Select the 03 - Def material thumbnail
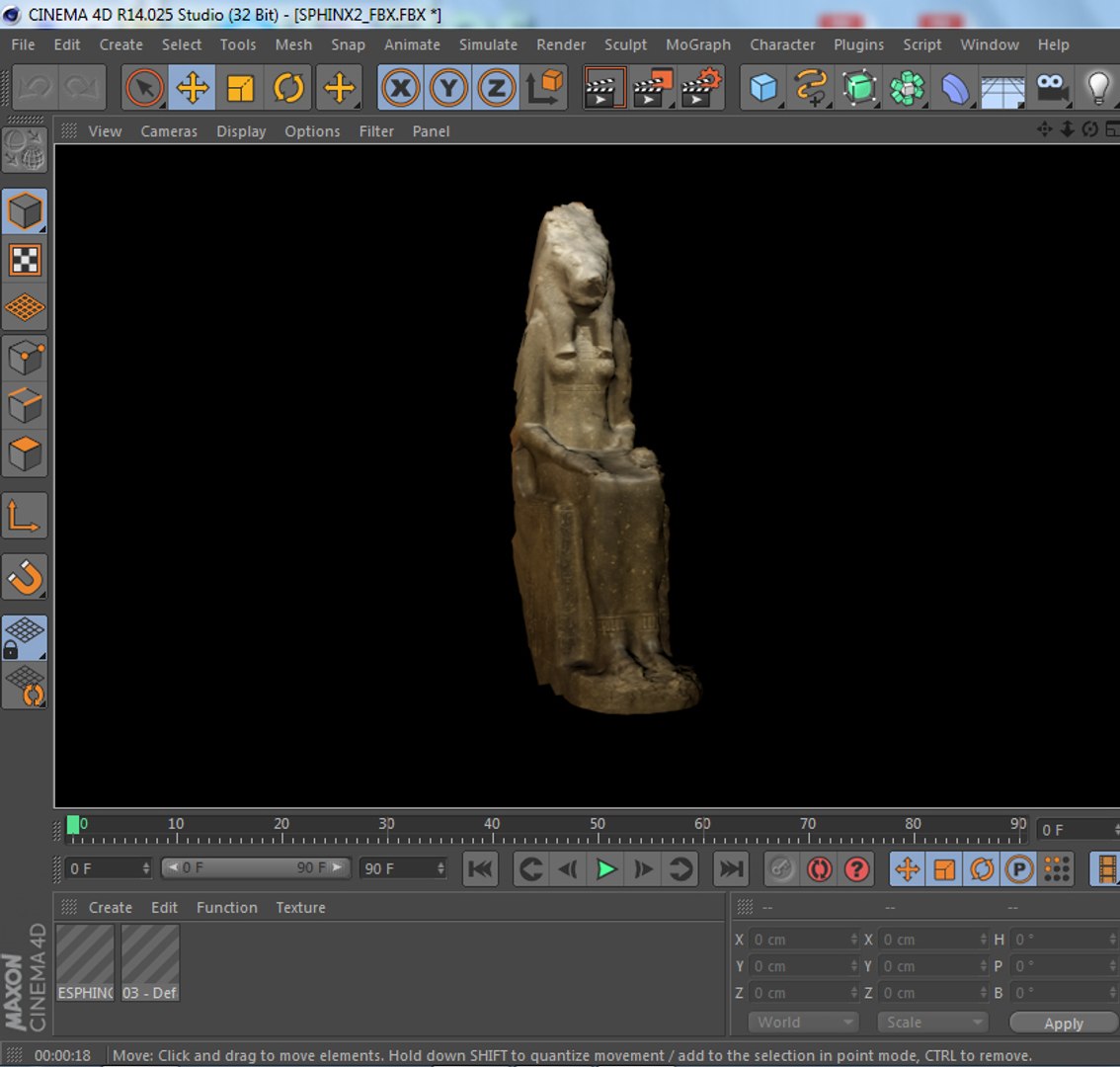The image size is (1120, 1067). pyautogui.click(x=150, y=962)
